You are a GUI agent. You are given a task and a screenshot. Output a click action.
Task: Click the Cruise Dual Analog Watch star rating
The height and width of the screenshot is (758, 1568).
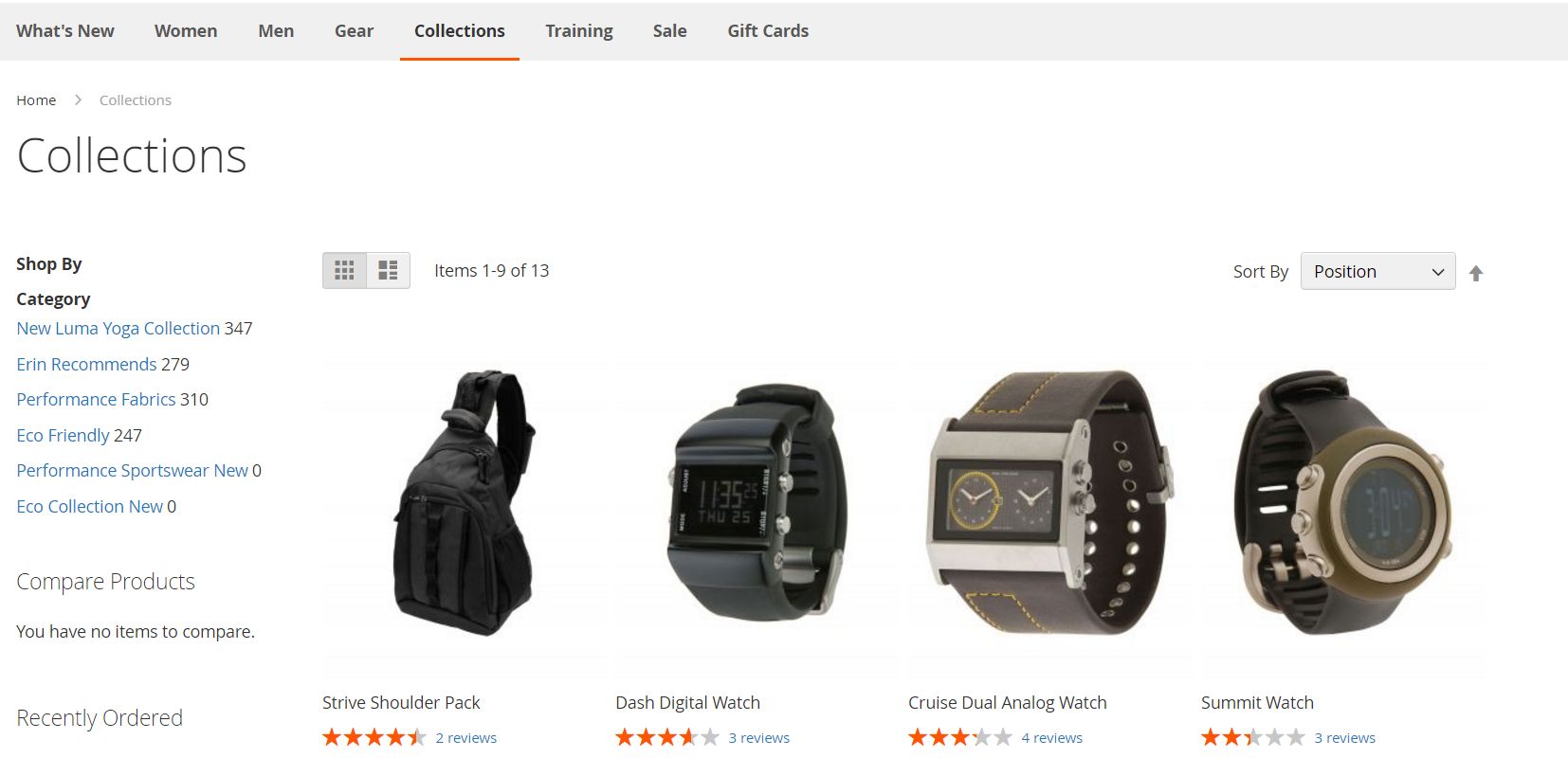(960, 737)
